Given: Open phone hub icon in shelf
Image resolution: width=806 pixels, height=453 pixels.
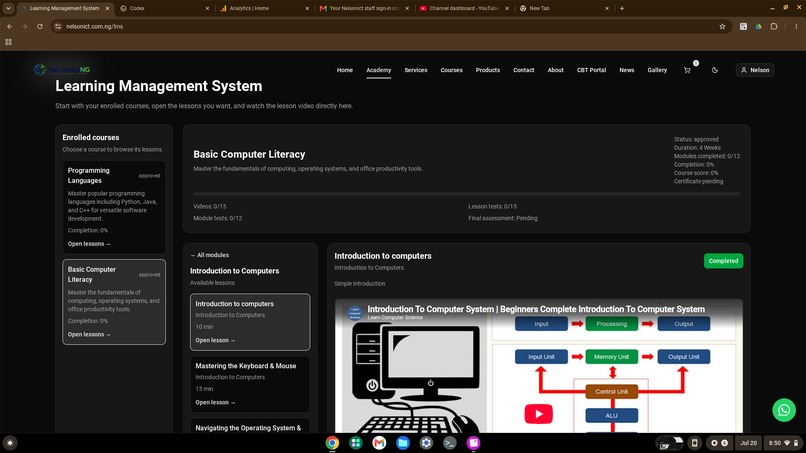Looking at the screenshot, I should pyautogui.click(x=694, y=443).
